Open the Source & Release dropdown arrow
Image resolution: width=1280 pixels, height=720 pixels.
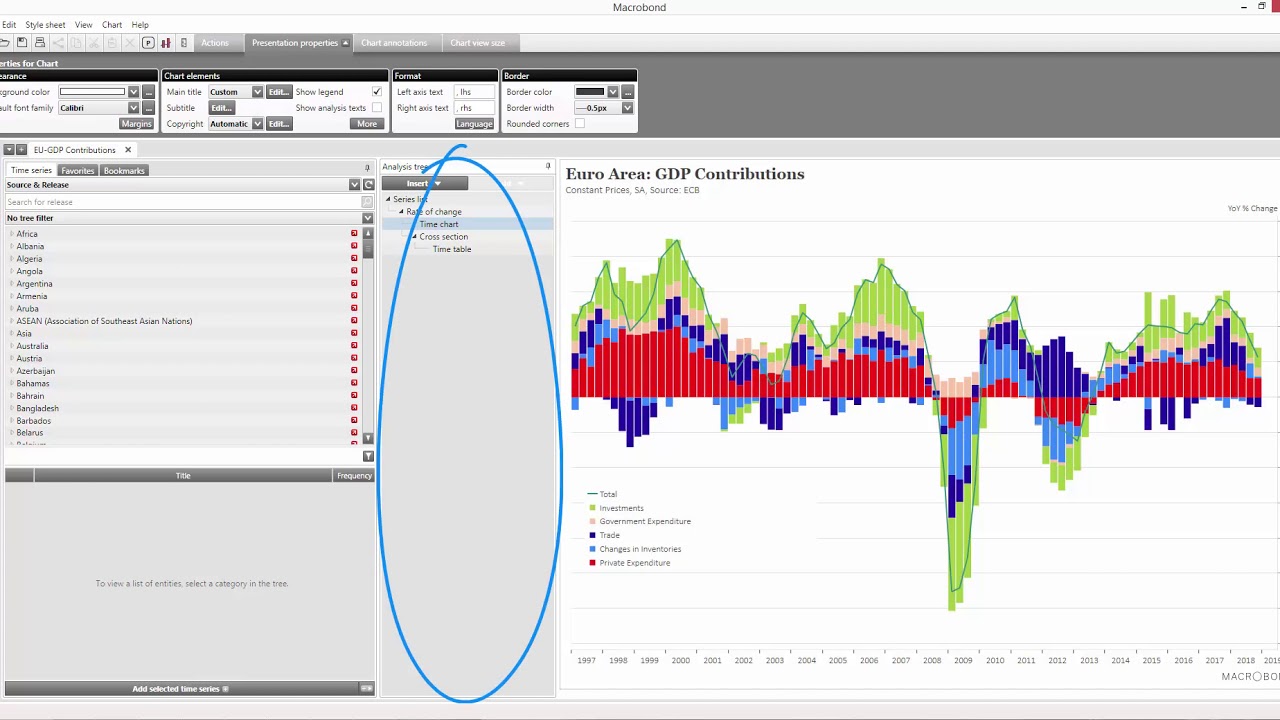pos(354,185)
